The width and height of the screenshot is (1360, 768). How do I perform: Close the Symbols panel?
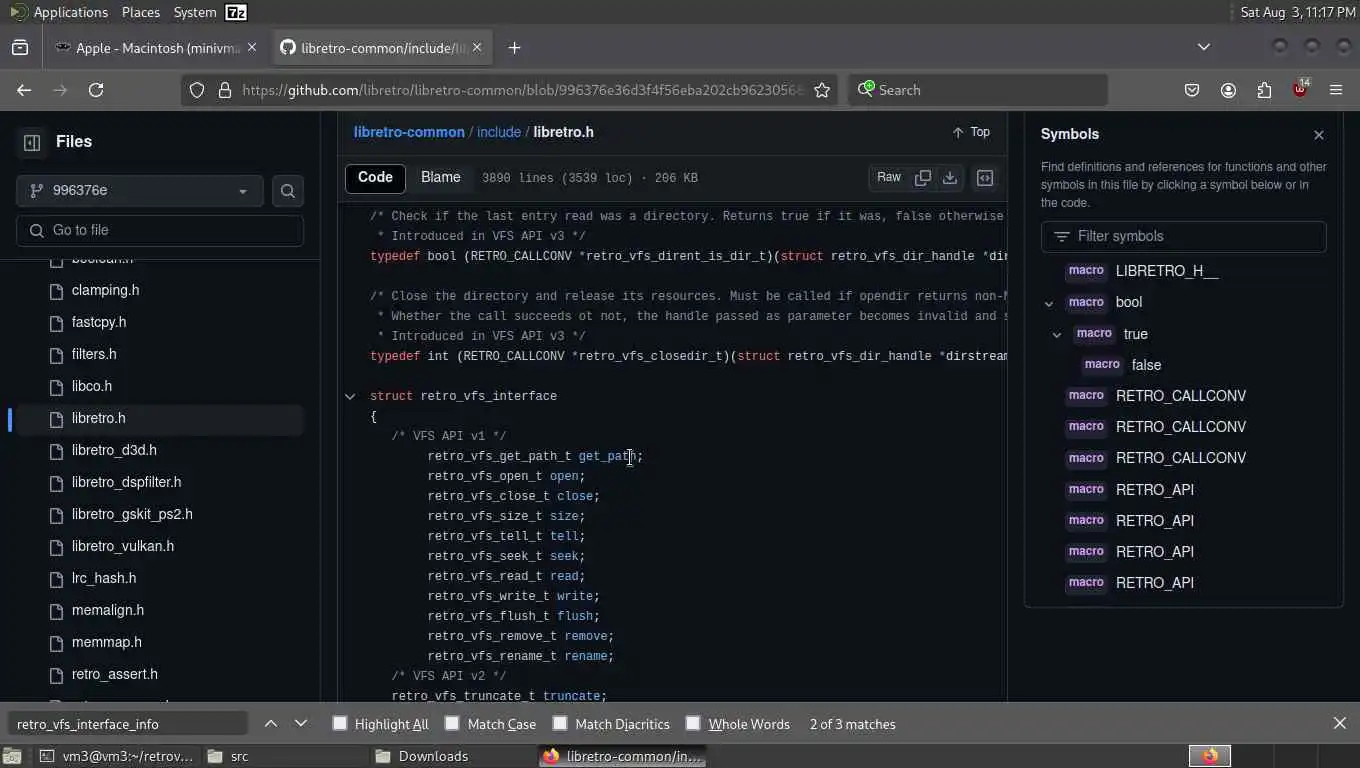(x=1319, y=135)
